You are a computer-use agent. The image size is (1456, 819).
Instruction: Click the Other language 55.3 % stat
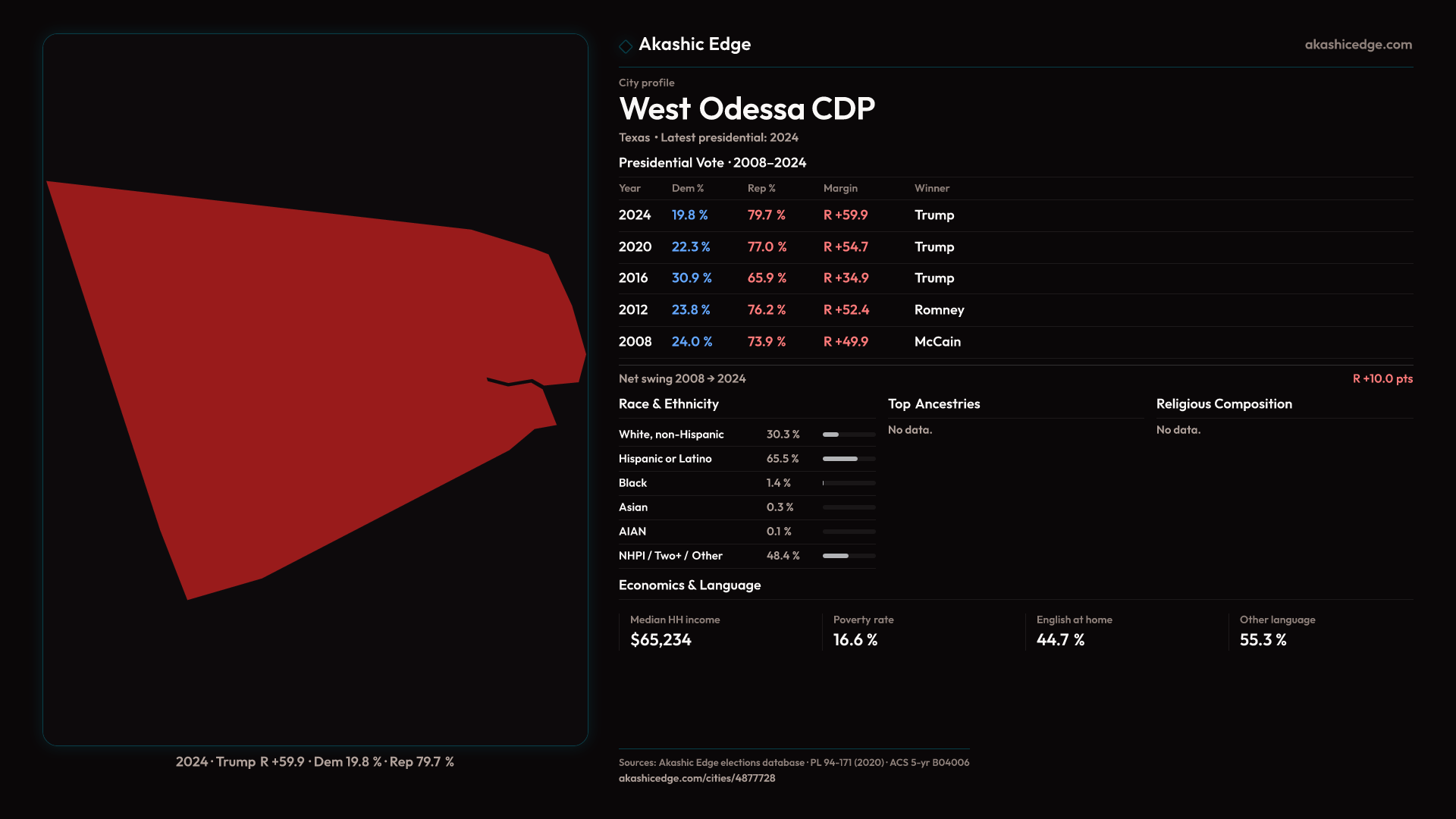[1263, 640]
